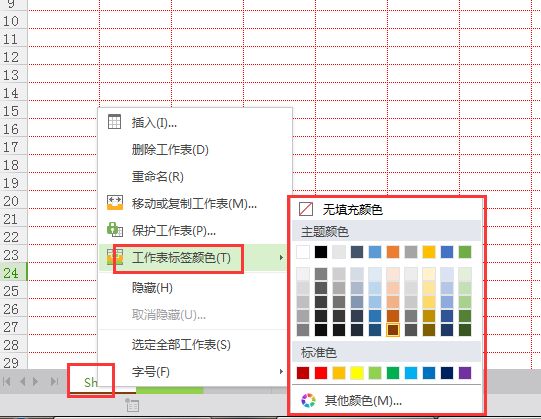Switch to the green colored sheet tab
Viewport: 541px width, 419px height.
click(x=170, y=390)
